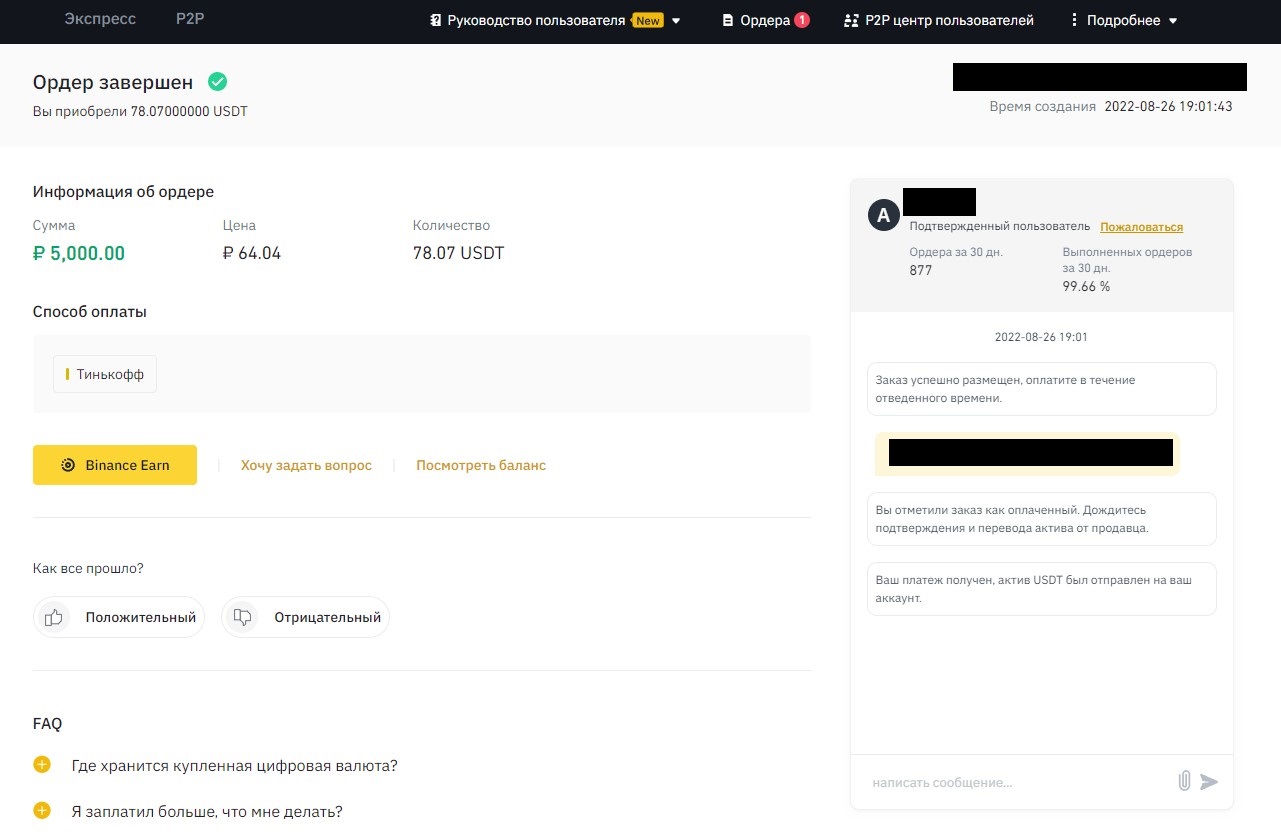Rate the order as Положительный
Image resolution: width=1281 pixels, height=835 pixels.
pyautogui.click(x=119, y=617)
